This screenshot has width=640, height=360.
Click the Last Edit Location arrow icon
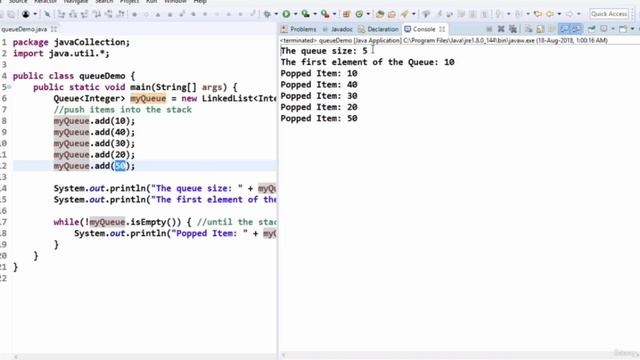[538, 14]
